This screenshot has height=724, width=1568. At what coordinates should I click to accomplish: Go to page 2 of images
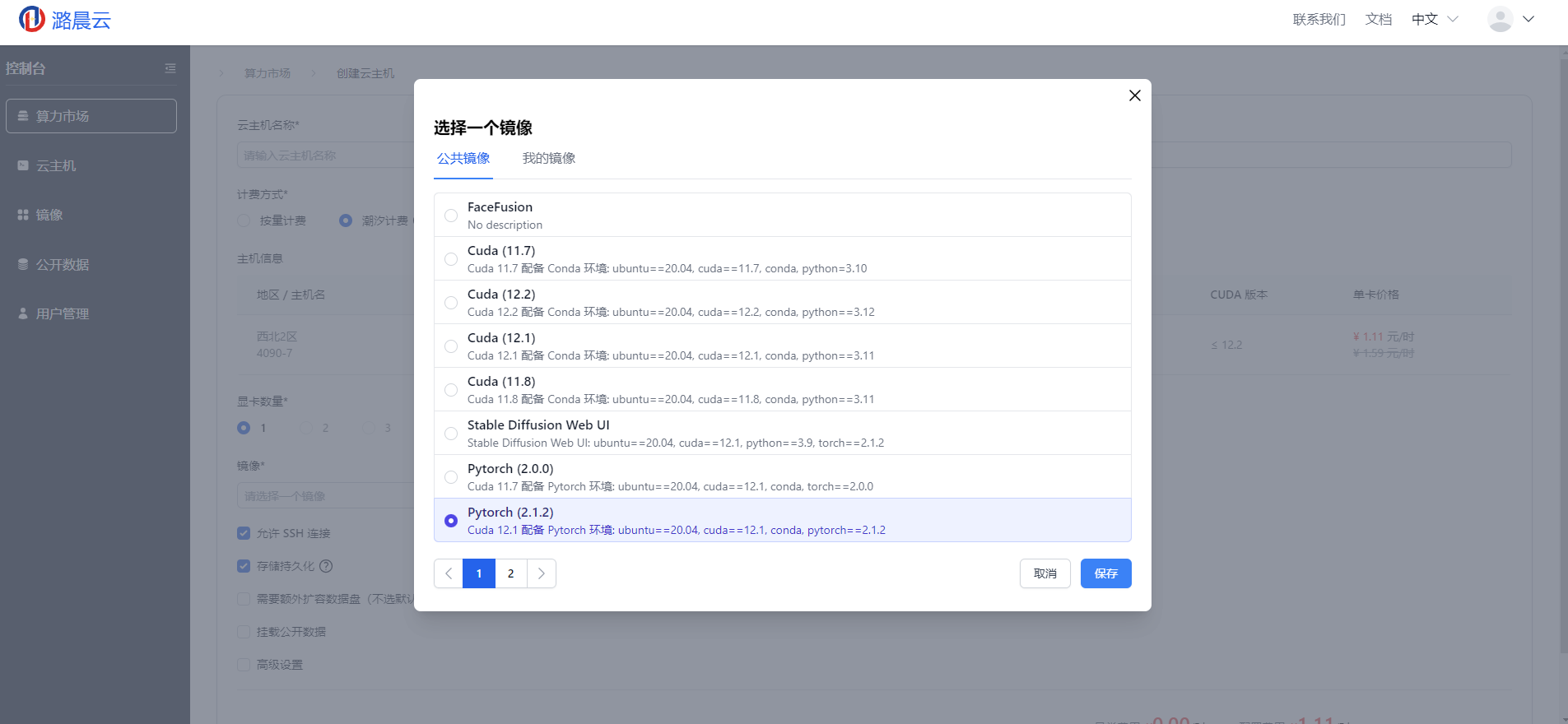click(x=511, y=573)
